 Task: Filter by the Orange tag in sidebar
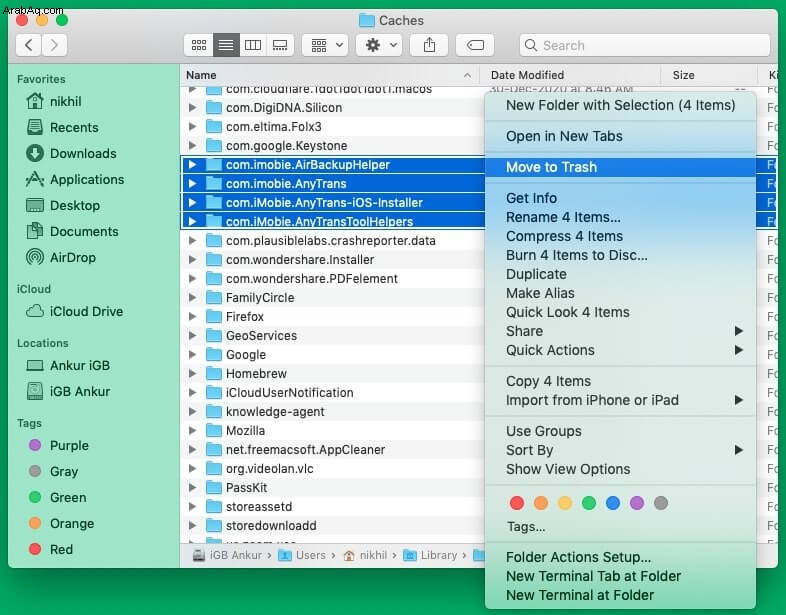click(61, 524)
